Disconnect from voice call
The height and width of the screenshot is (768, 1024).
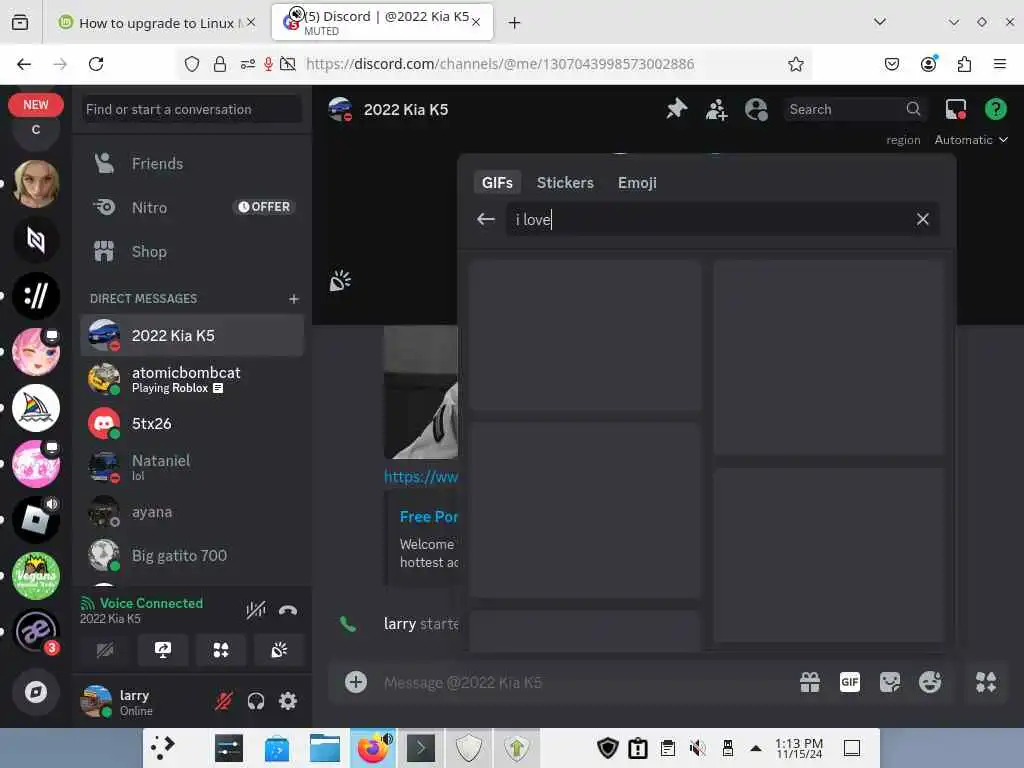click(x=287, y=610)
